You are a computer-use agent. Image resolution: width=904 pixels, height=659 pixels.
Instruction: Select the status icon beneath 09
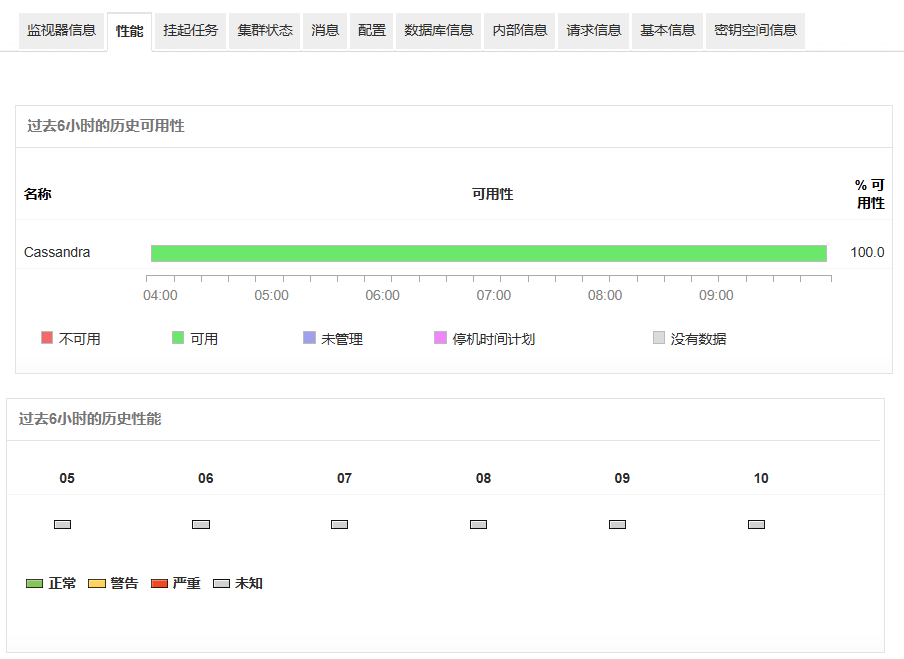coord(617,524)
